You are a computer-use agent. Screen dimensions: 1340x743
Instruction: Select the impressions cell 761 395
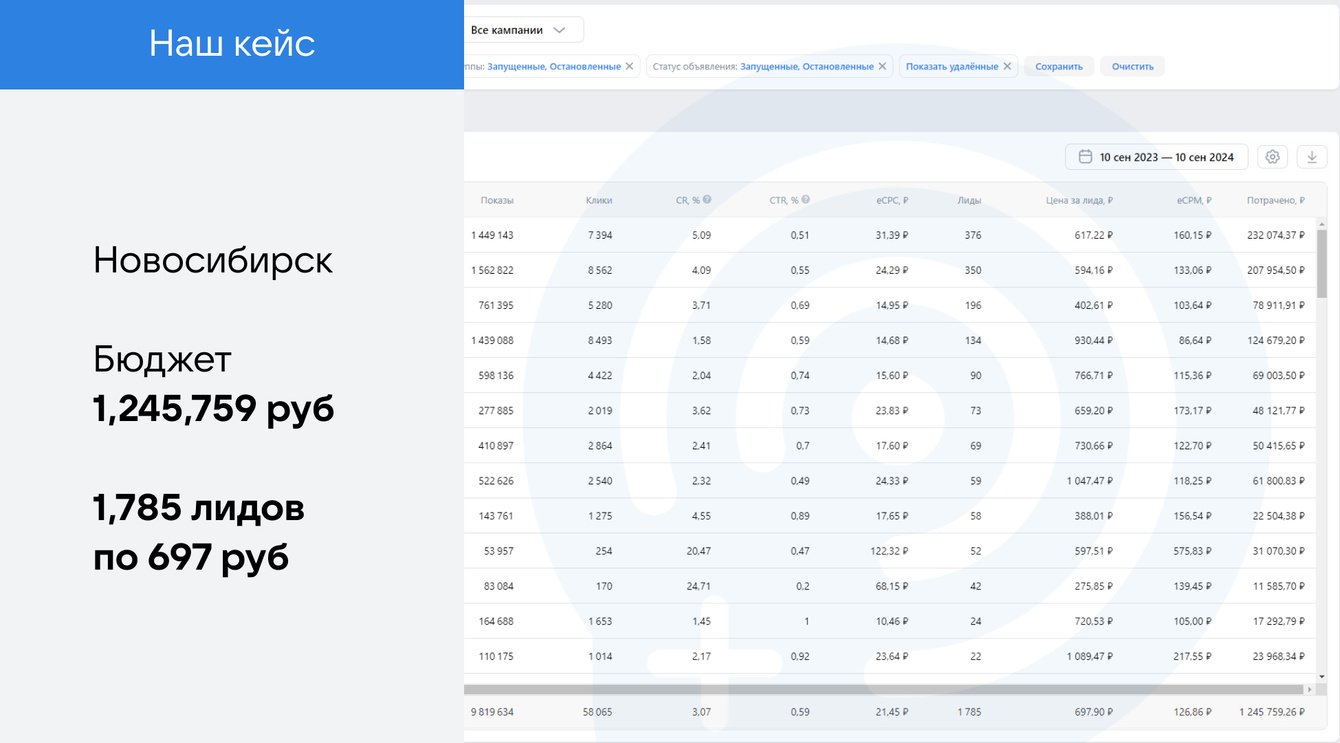(496, 305)
